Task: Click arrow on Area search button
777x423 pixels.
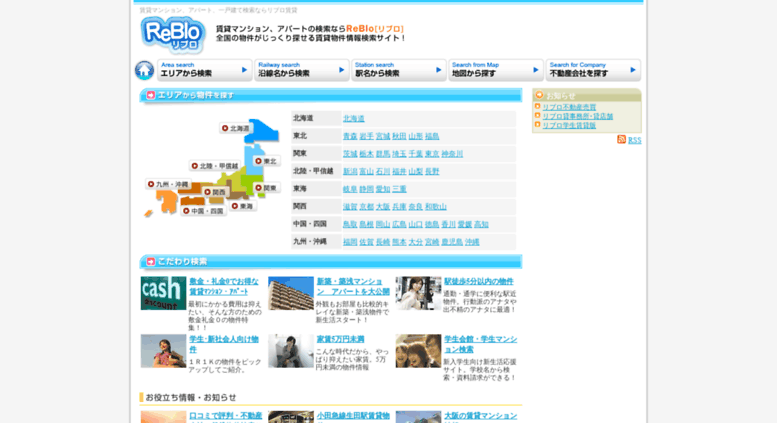Action: point(244,70)
